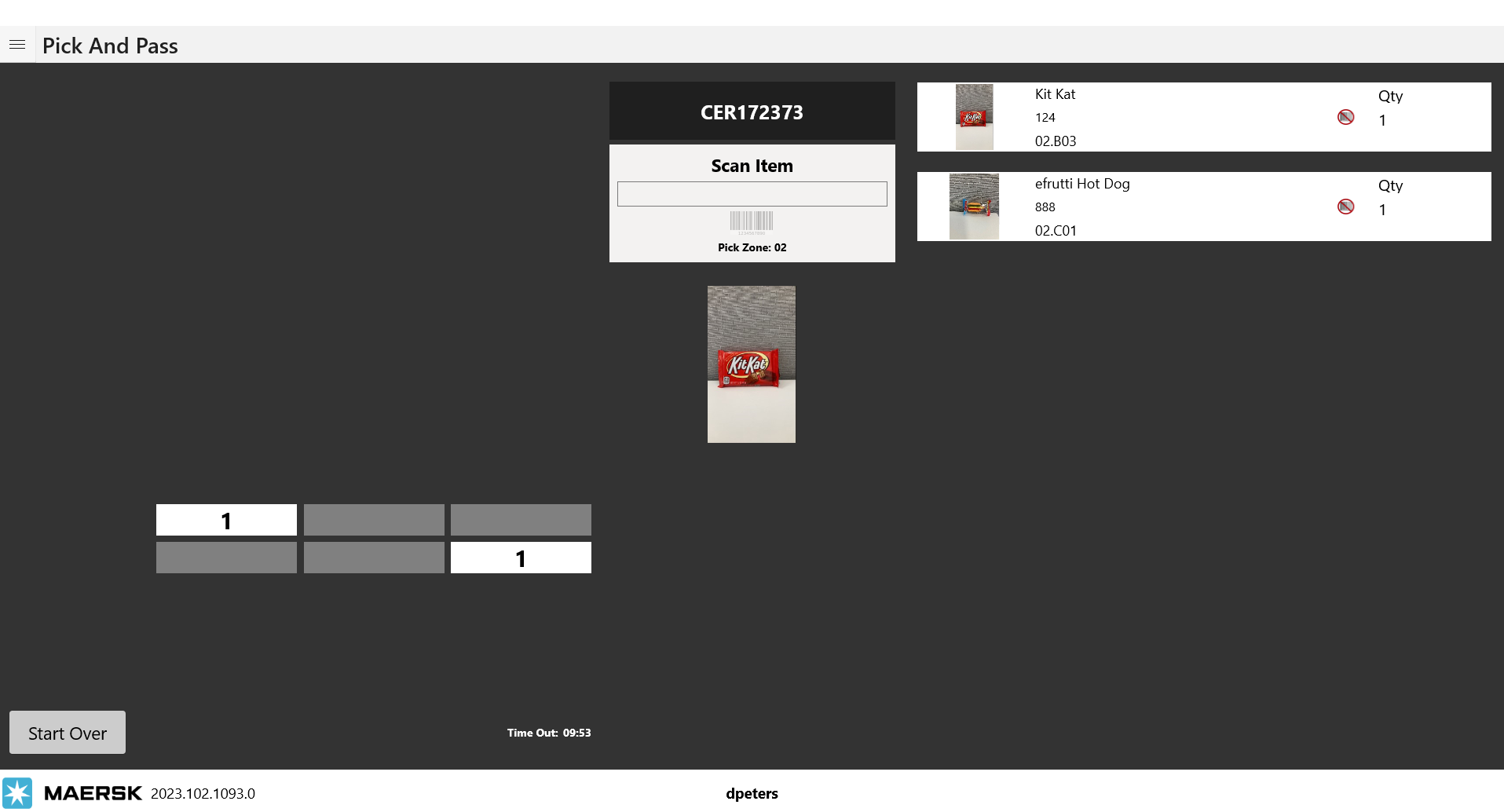This screenshot has height=812, width=1504.
Task: Click the barcode icon under the scan field
Action: (752, 222)
